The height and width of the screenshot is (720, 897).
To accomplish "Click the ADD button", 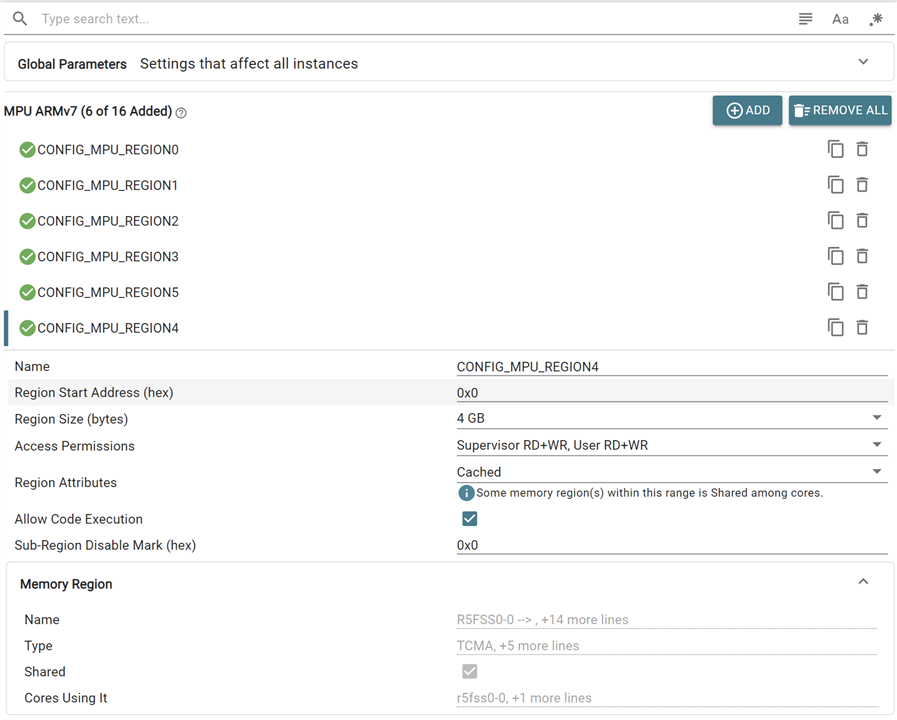I will [747, 111].
